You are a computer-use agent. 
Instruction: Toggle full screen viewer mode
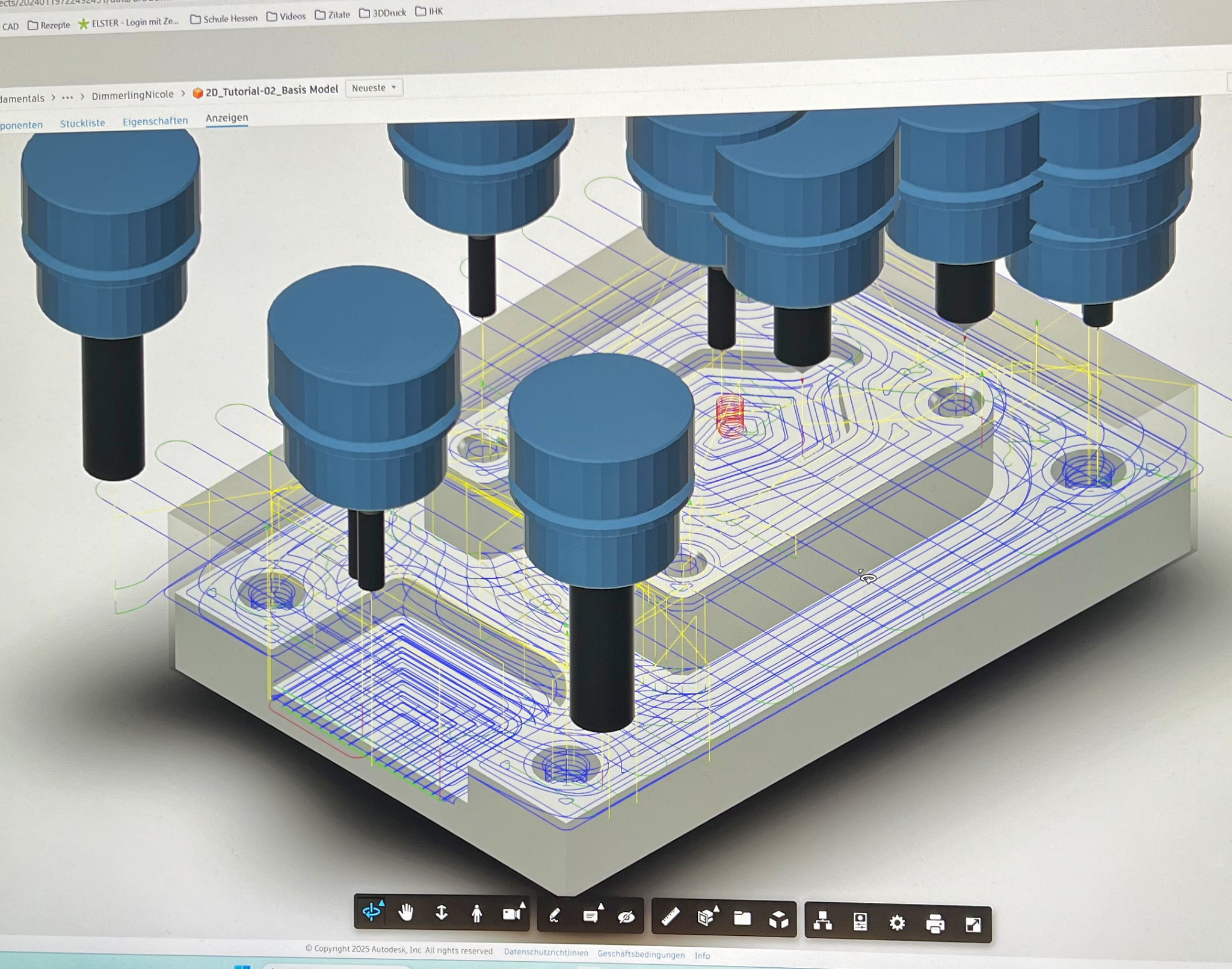(x=973, y=924)
